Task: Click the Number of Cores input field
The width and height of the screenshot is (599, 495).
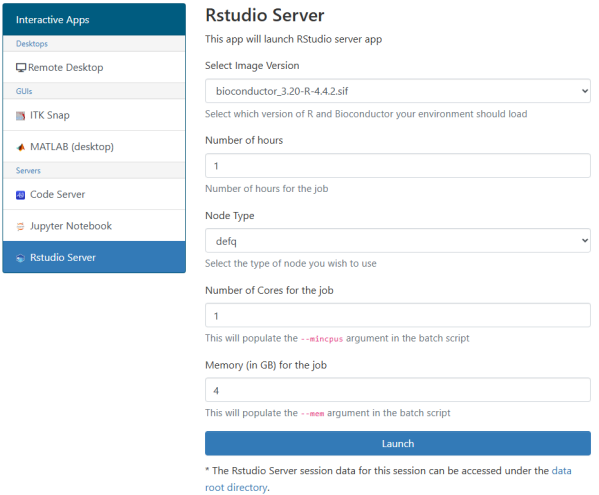Action: 398,315
